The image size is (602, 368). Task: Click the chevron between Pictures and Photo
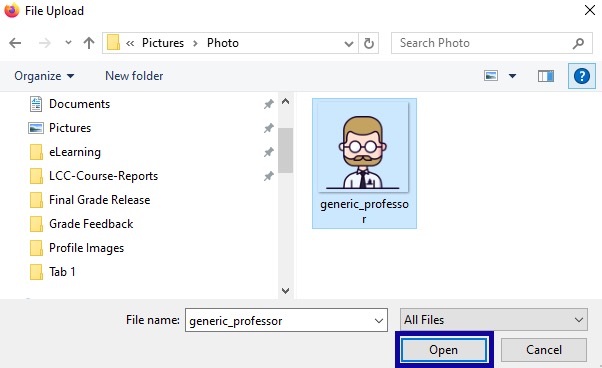coord(195,43)
